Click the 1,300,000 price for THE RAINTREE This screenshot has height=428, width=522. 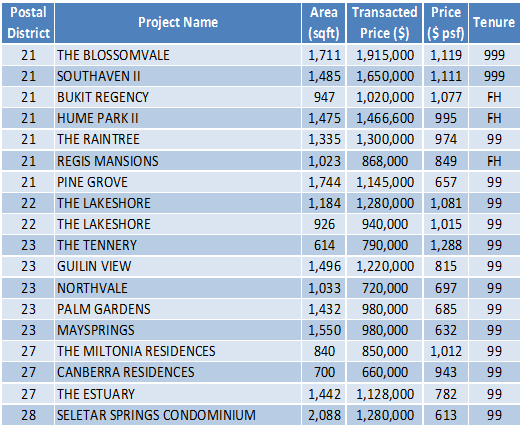(384, 139)
